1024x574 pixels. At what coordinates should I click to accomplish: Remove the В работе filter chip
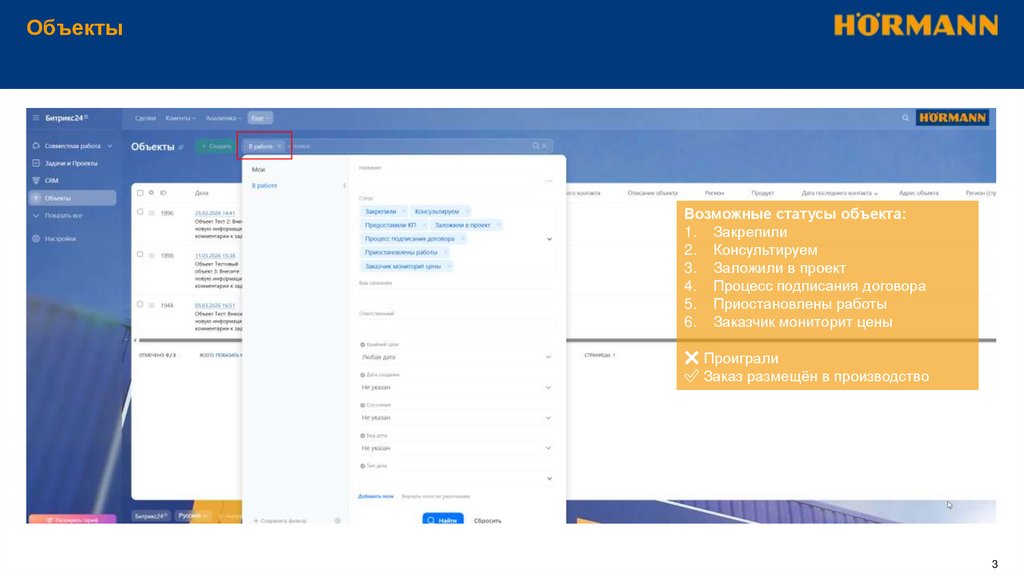pos(279,146)
